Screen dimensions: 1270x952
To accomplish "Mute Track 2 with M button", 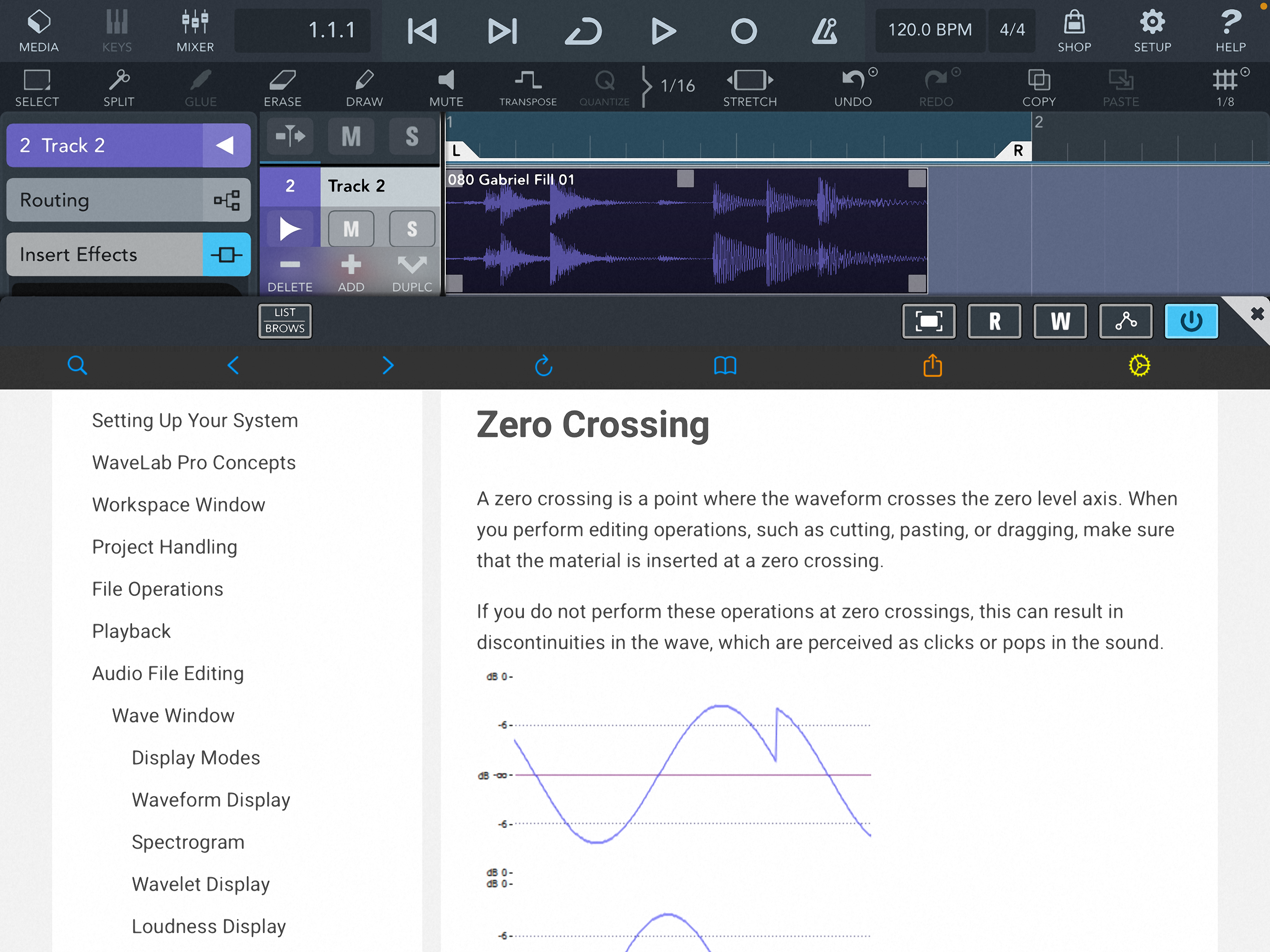I will (x=351, y=229).
